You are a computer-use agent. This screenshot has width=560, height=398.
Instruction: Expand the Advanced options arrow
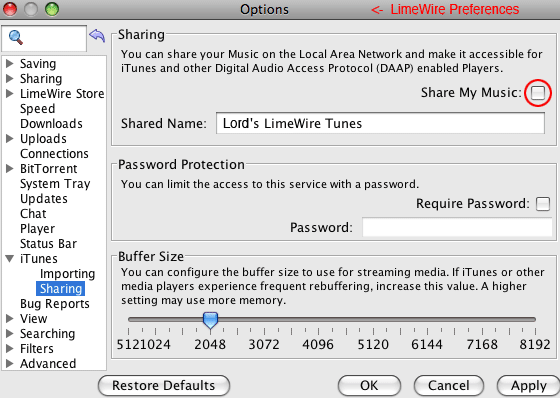[10, 363]
